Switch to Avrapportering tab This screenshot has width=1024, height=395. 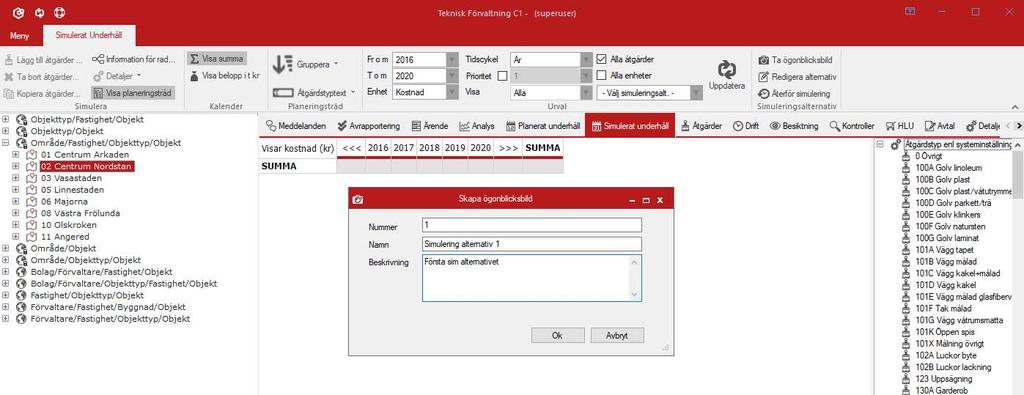[370, 126]
